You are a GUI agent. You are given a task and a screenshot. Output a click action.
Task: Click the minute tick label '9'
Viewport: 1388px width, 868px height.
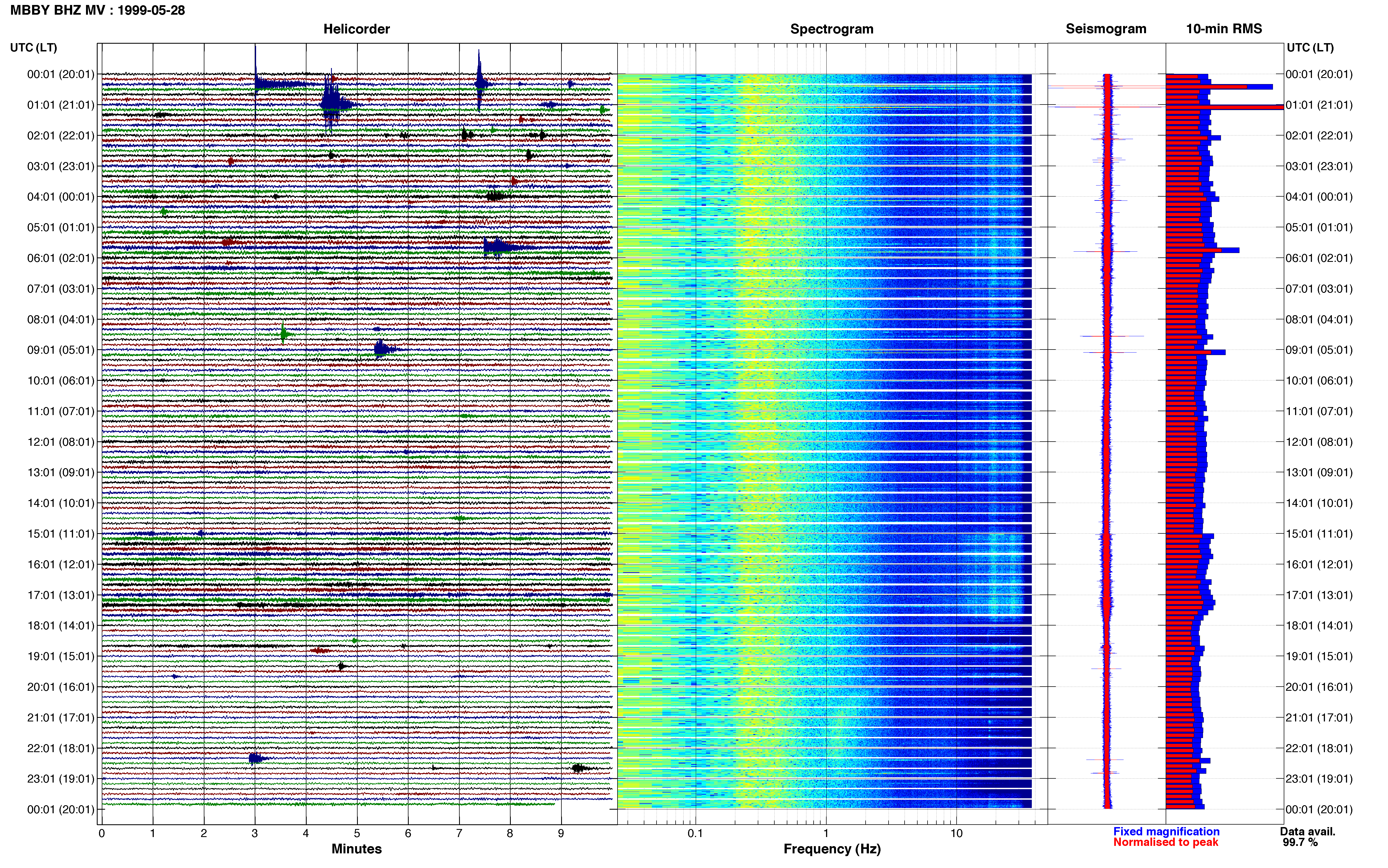click(561, 833)
